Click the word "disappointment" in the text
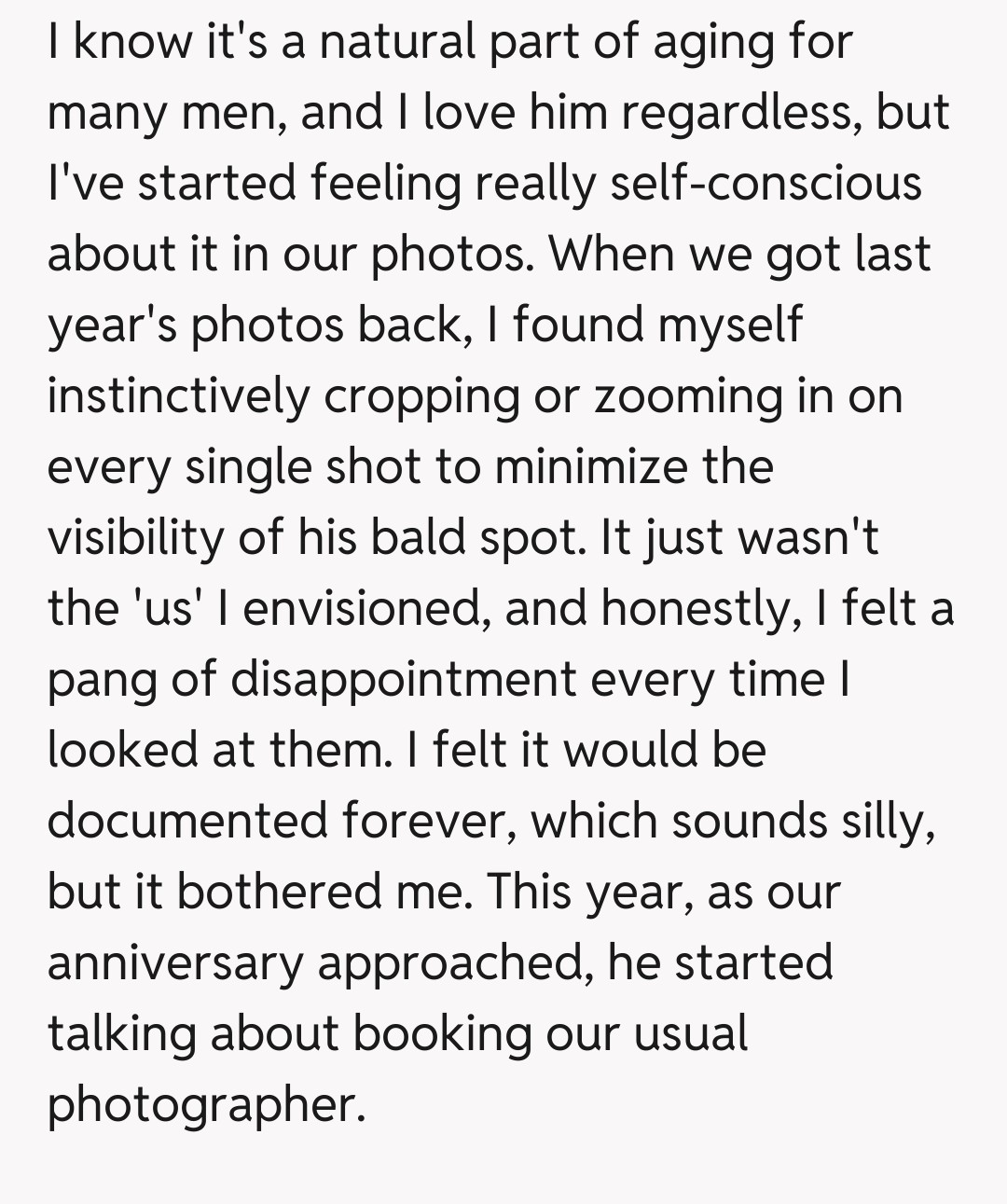This screenshot has width=1007, height=1204. point(403,678)
